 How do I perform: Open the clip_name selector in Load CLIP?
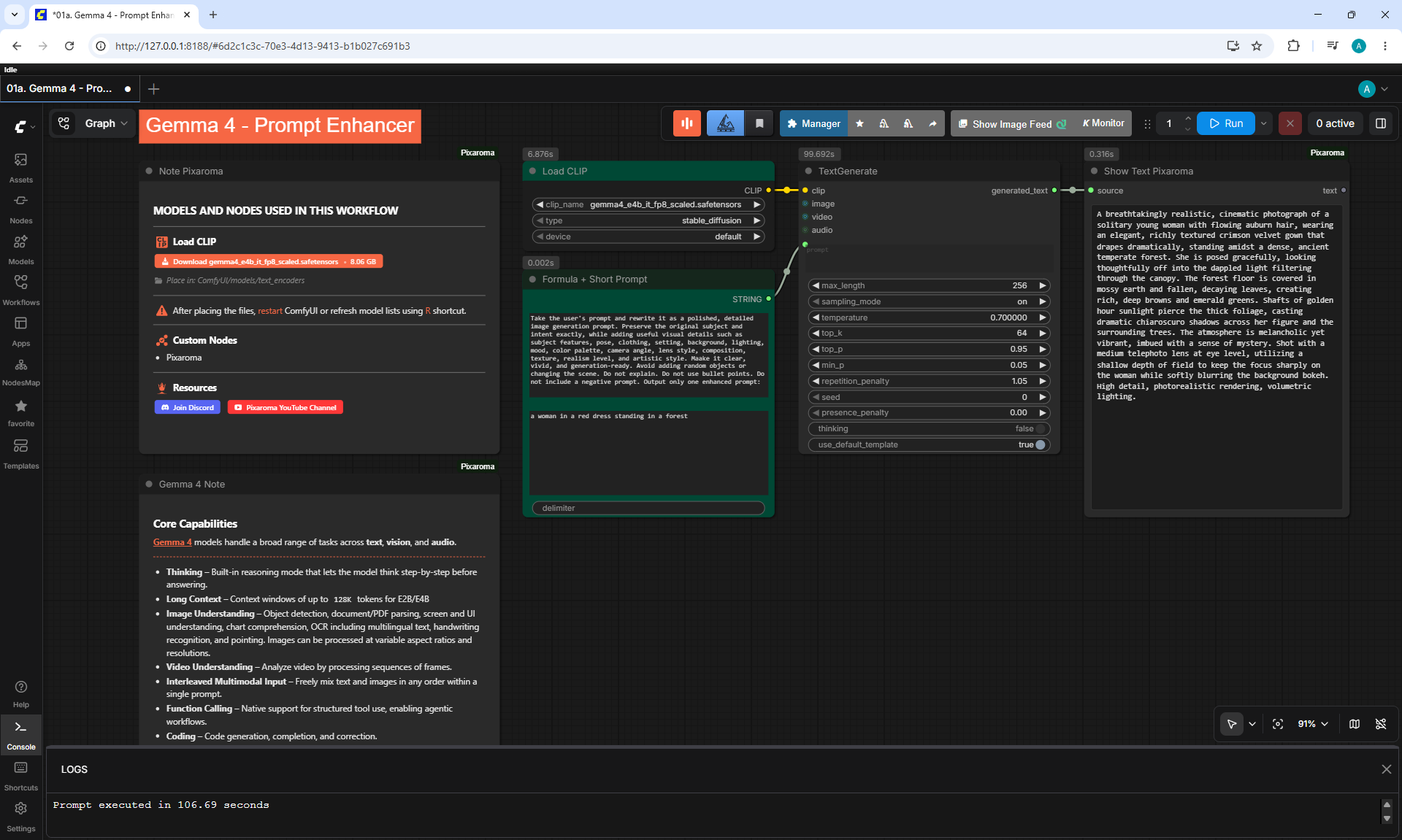tap(648, 204)
